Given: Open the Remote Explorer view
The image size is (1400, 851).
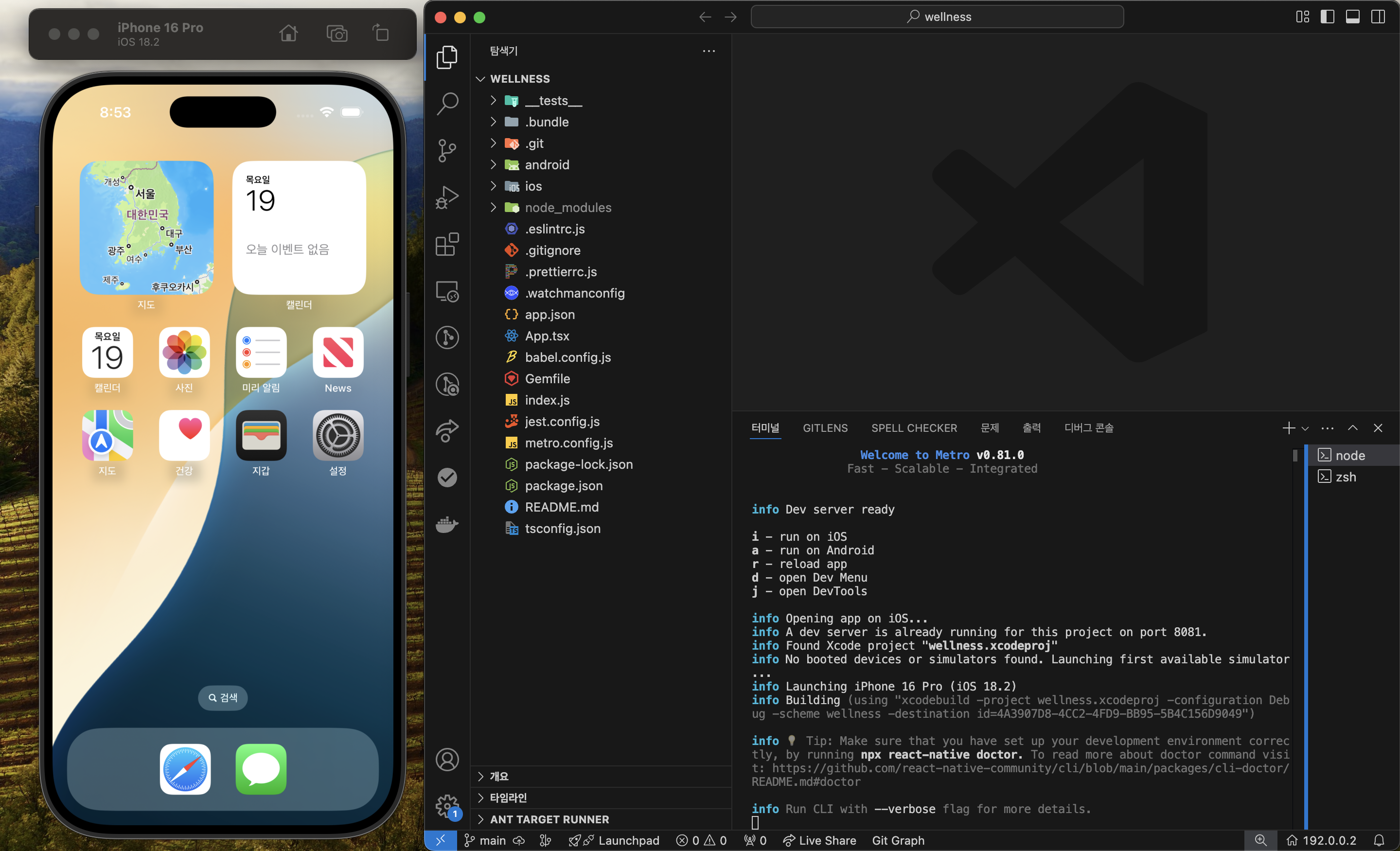Looking at the screenshot, I should pyautogui.click(x=447, y=291).
